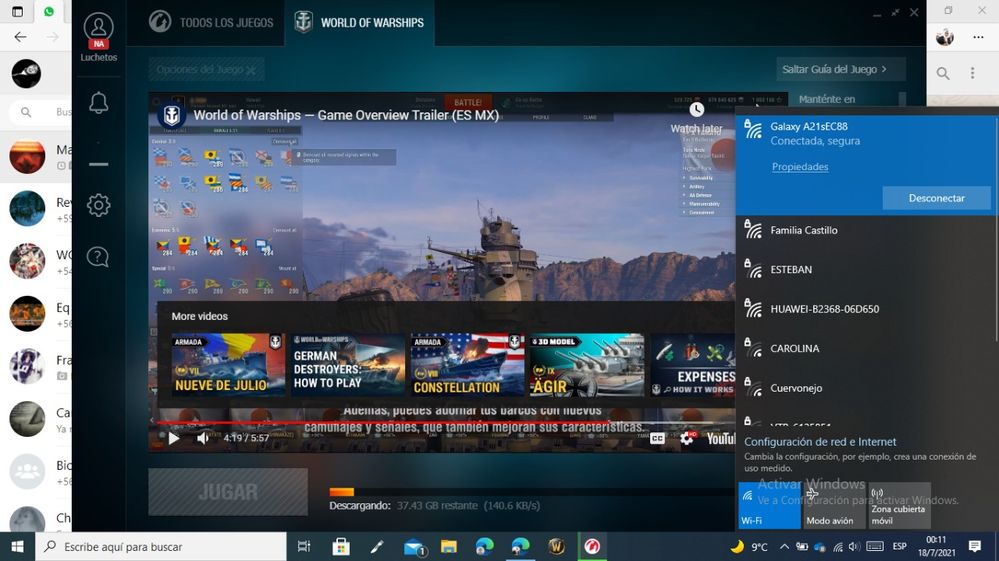Open the help question mark icon

(x=98, y=257)
